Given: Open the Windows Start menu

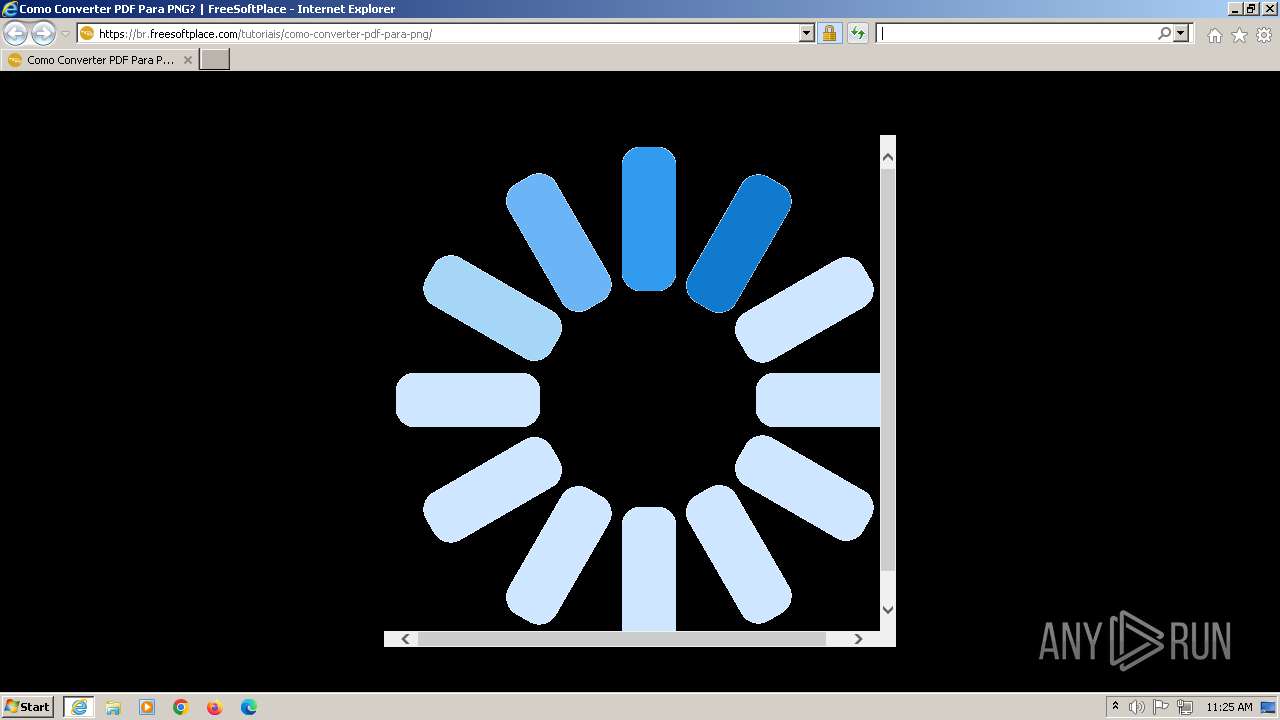Looking at the screenshot, I should coord(27,707).
